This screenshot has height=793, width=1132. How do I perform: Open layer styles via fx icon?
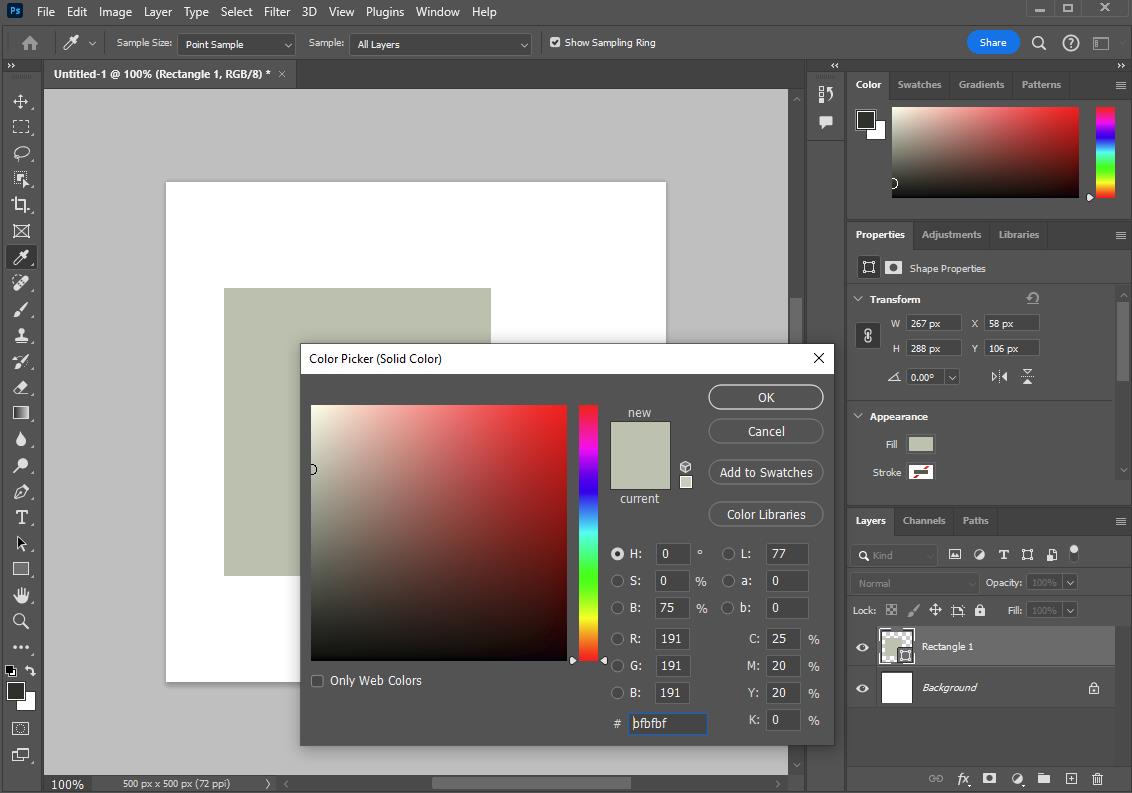tap(963, 778)
